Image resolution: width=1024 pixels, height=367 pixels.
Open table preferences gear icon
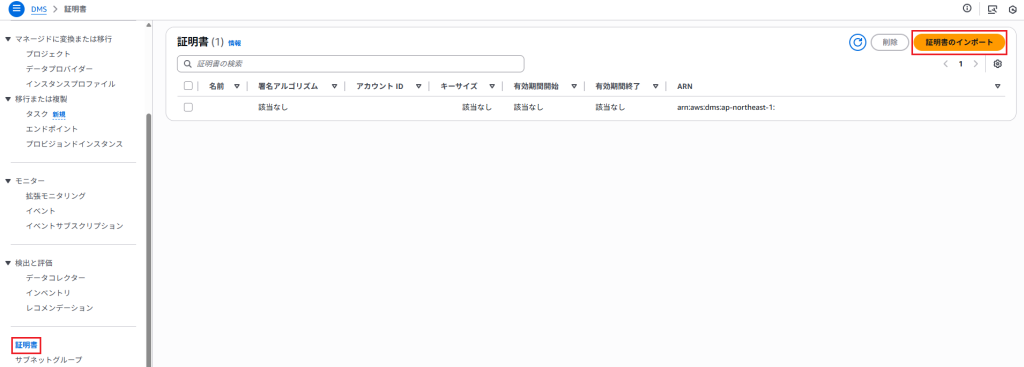997,64
